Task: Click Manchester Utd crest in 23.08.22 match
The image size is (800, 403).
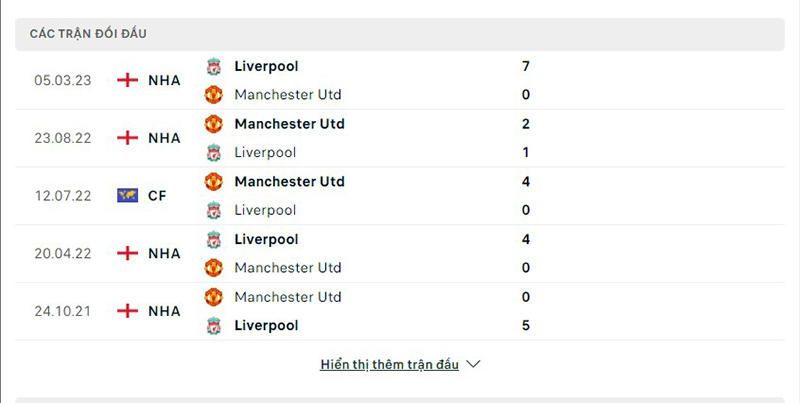Action: pos(213,124)
